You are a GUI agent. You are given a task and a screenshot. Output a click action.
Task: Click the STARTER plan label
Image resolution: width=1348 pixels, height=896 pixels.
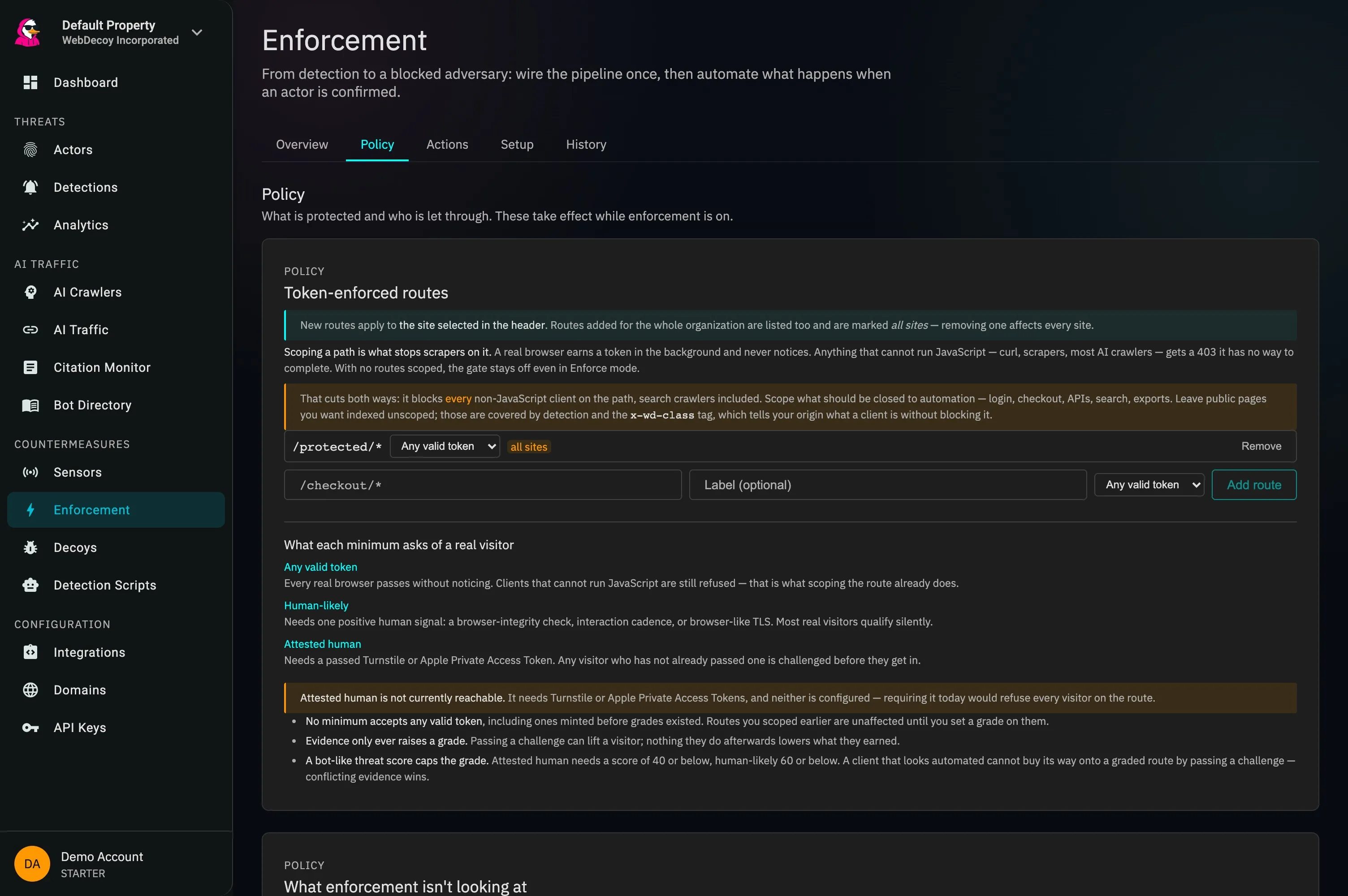[x=83, y=873]
